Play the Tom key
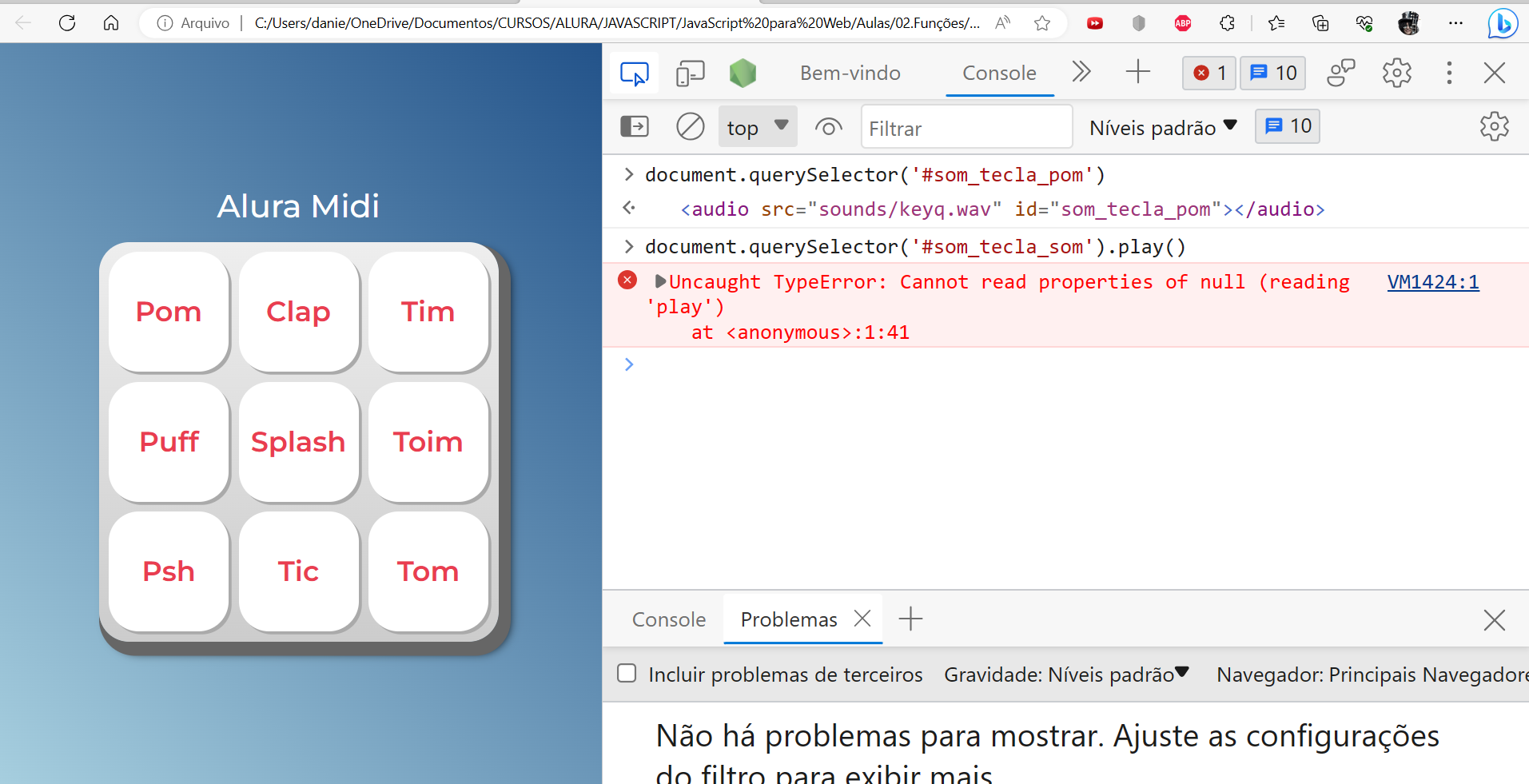 (428, 571)
